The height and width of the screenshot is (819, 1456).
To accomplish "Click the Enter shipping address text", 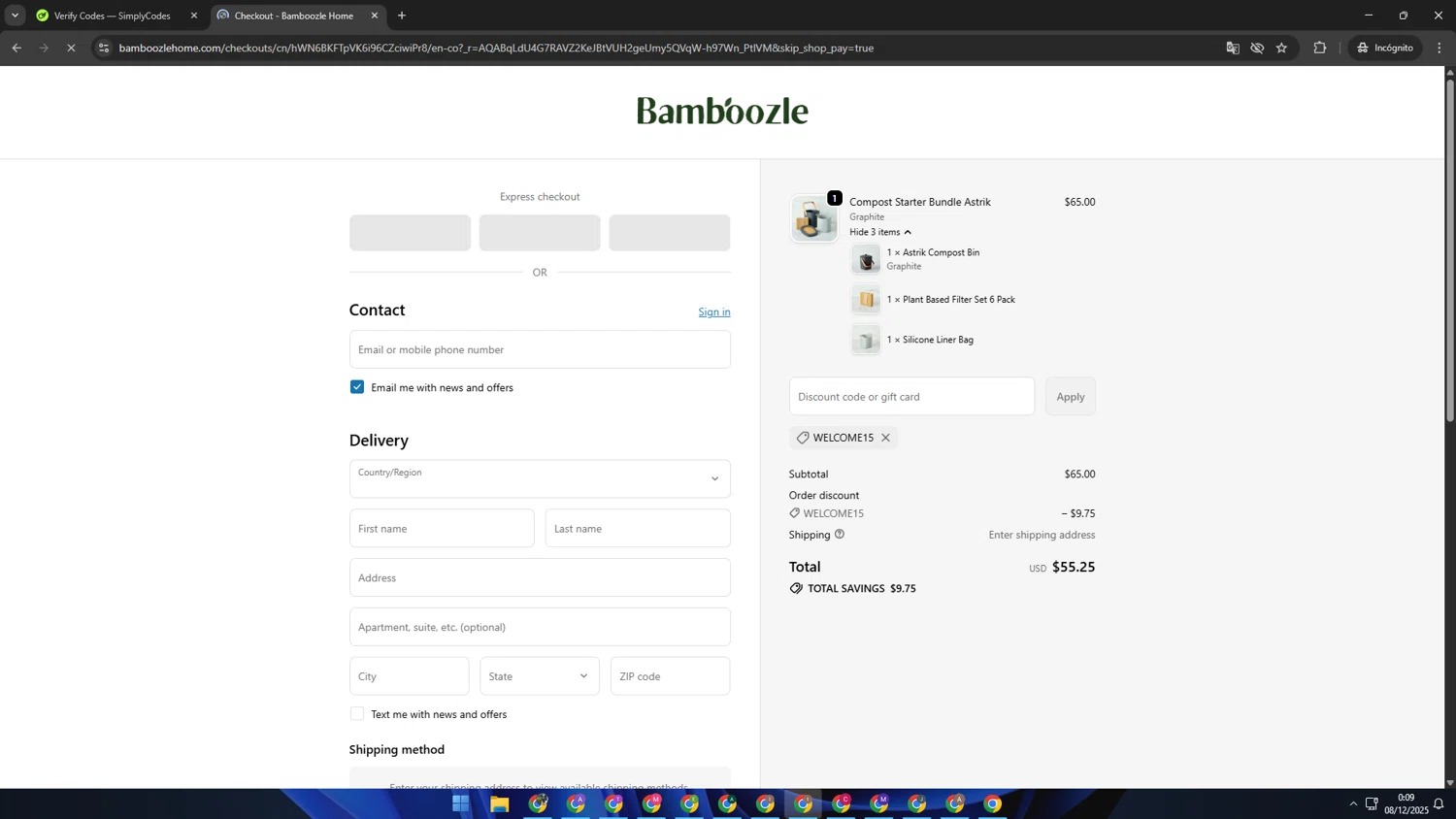I will tap(1042, 535).
